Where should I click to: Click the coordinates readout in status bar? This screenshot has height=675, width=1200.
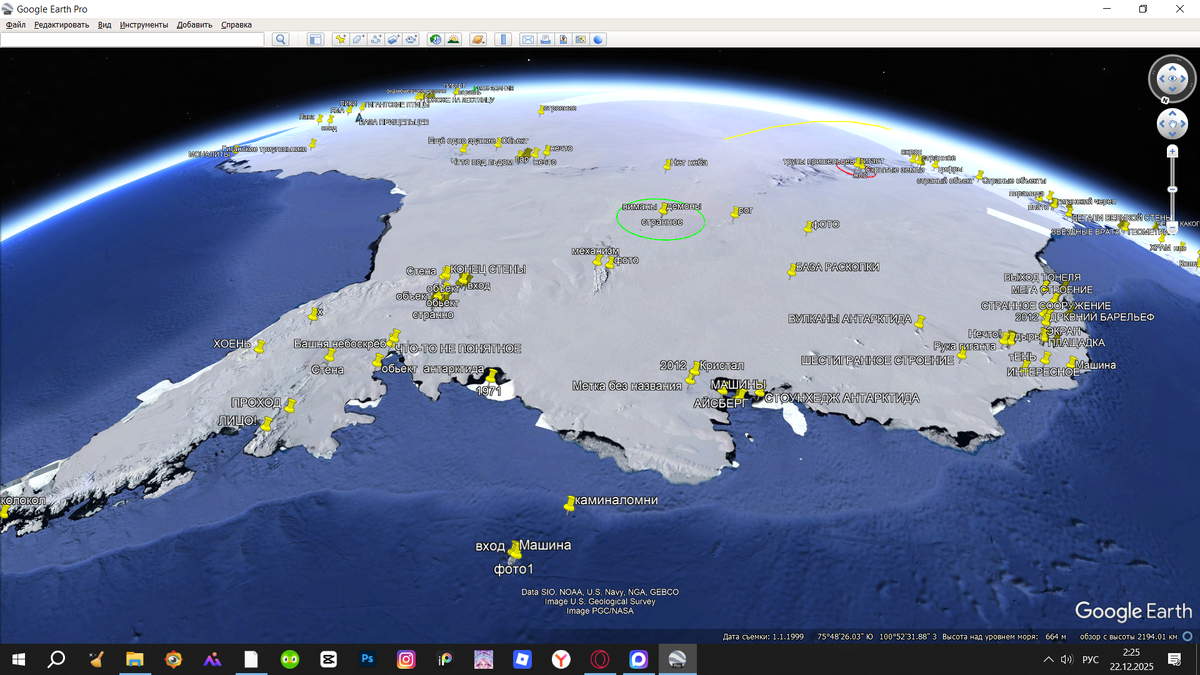point(877,636)
